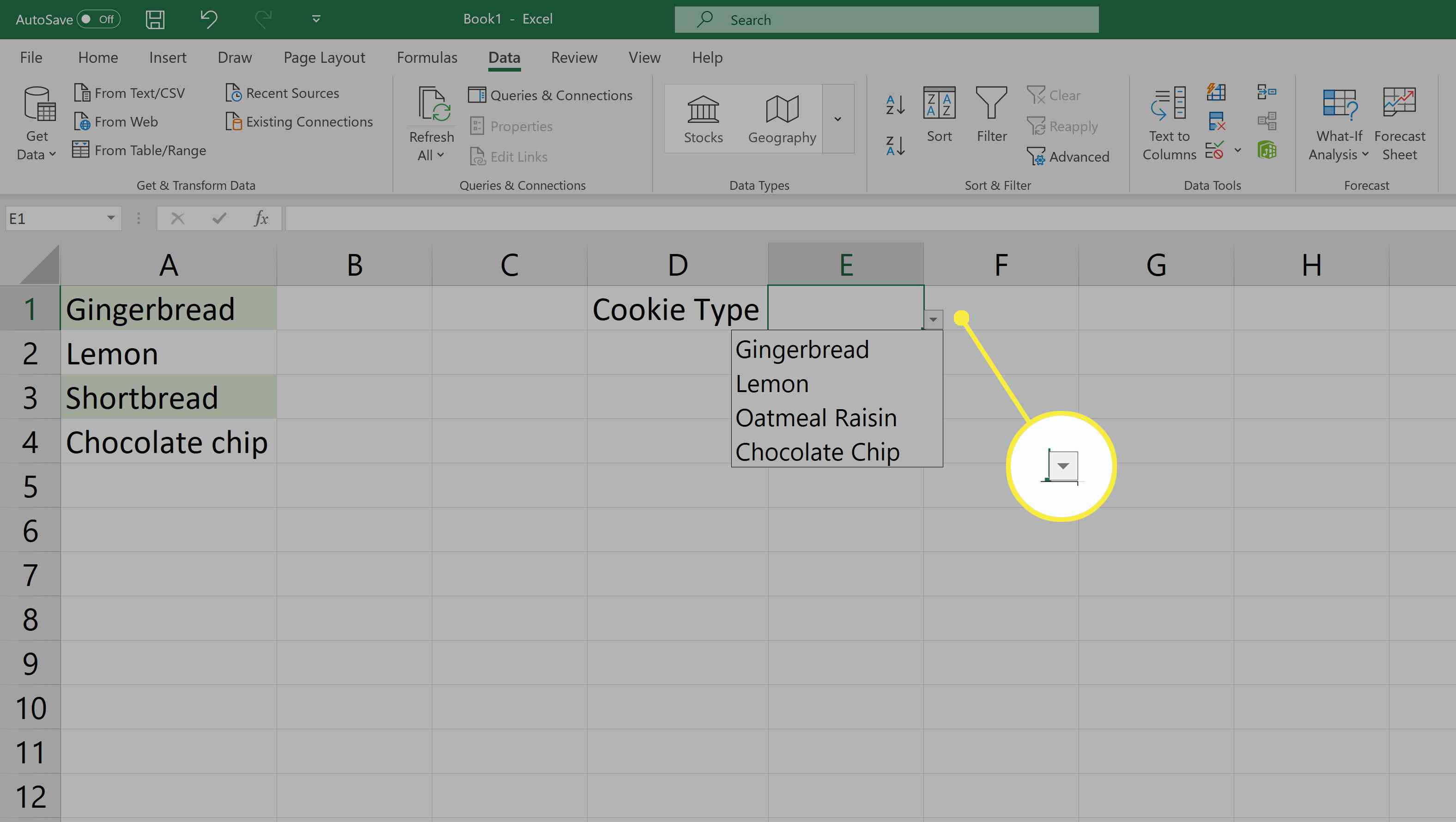The height and width of the screenshot is (822, 1456).
Task: Click the Redo arrow icon
Action: coord(263,19)
